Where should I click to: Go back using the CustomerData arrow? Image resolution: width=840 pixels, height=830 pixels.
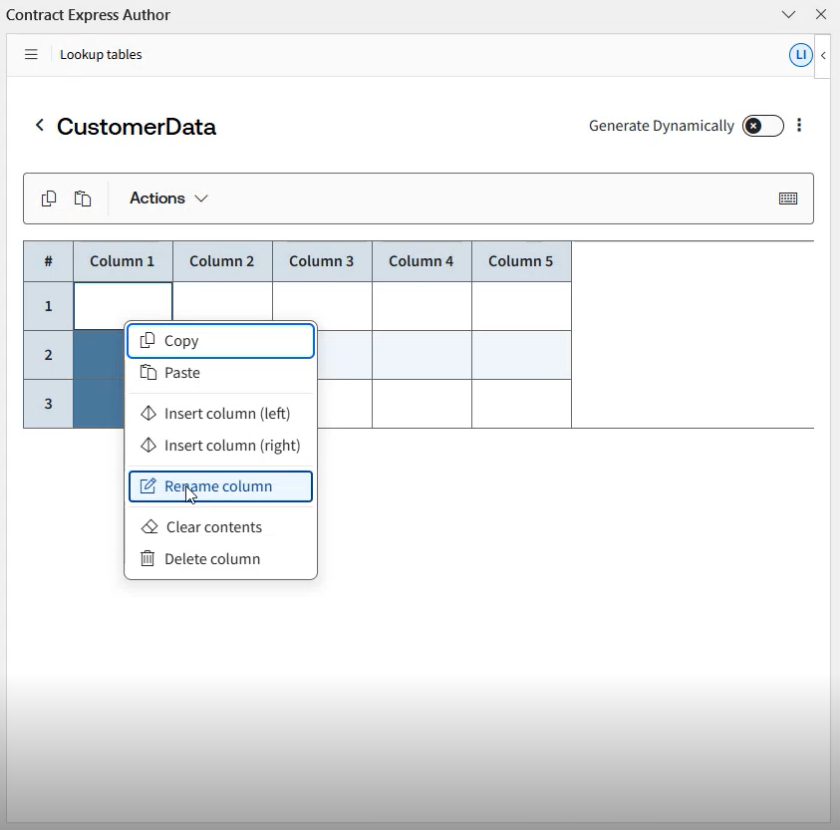point(40,126)
